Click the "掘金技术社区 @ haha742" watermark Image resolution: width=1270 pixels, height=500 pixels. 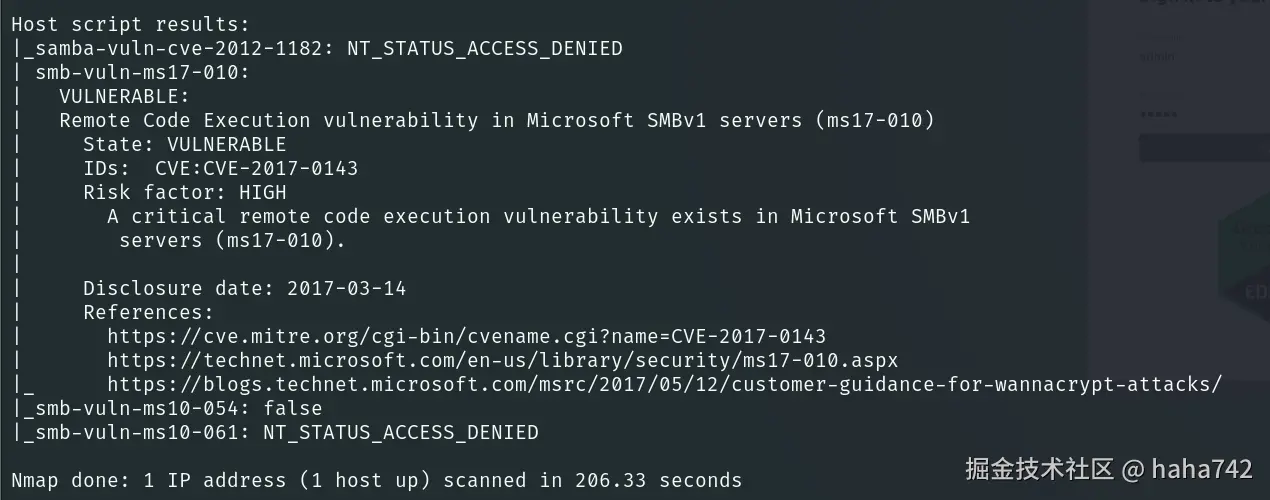coord(1108,468)
